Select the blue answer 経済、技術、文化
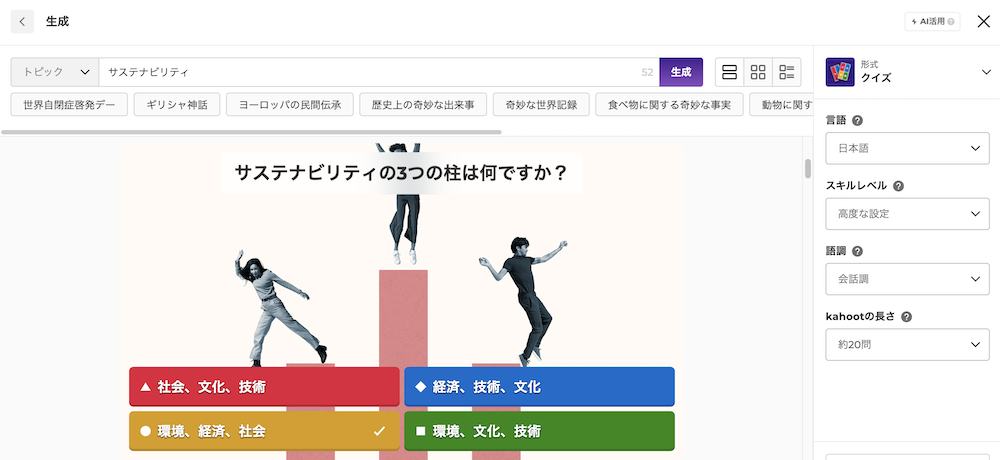Image resolution: width=1000 pixels, height=460 pixels. pyautogui.click(x=540, y=387)
